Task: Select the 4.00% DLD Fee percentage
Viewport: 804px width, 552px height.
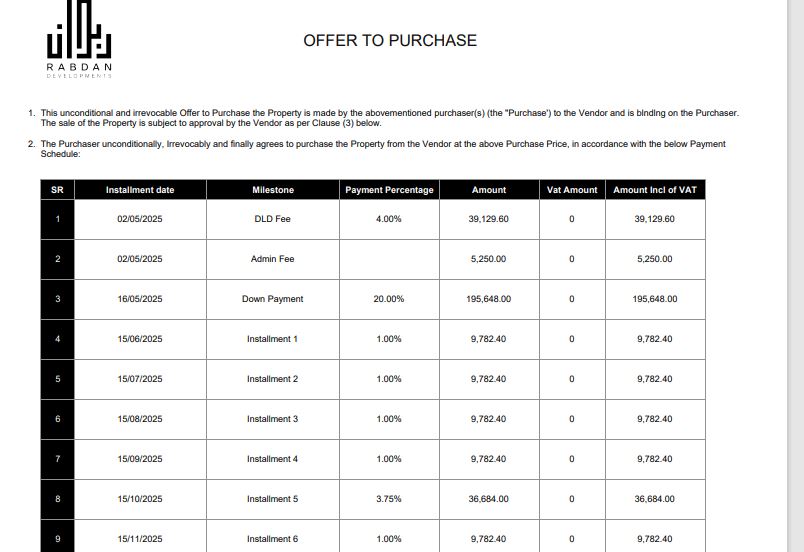Action: point(389,219)
